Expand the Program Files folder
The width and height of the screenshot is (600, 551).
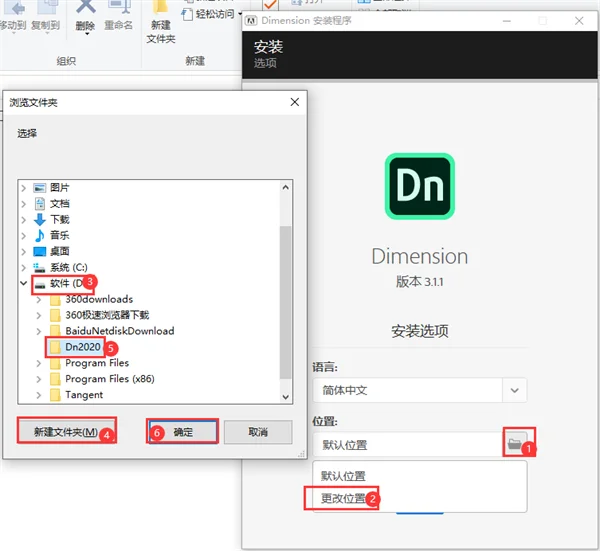[39, 363]
